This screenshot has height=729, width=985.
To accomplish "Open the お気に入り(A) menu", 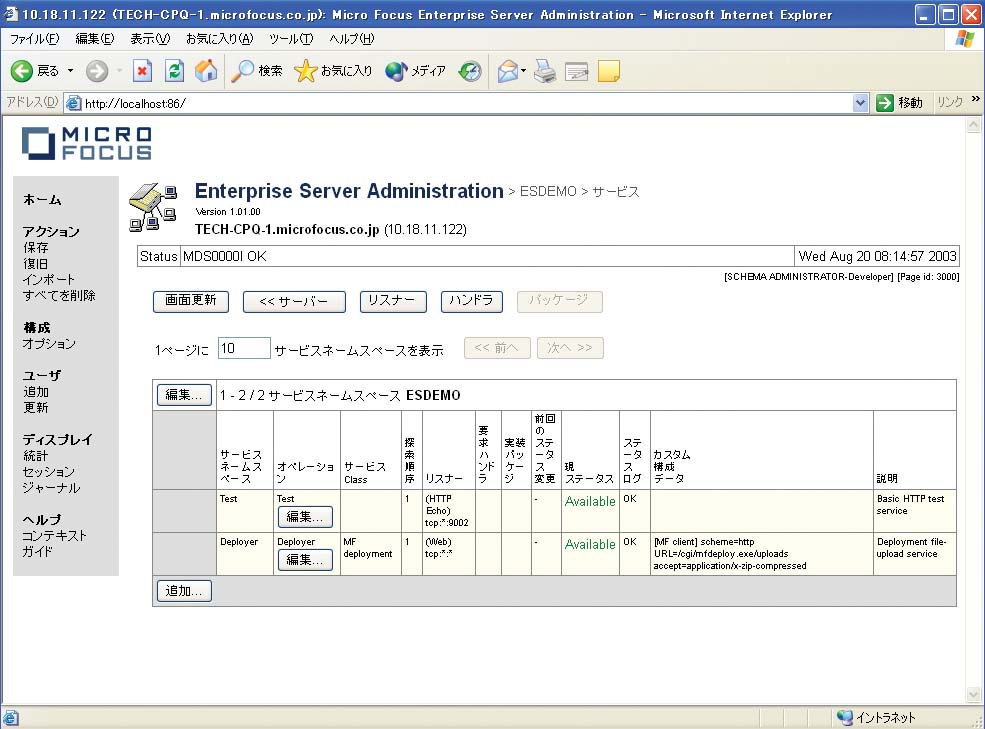I will pyautogui.click(x=219, y=39).
